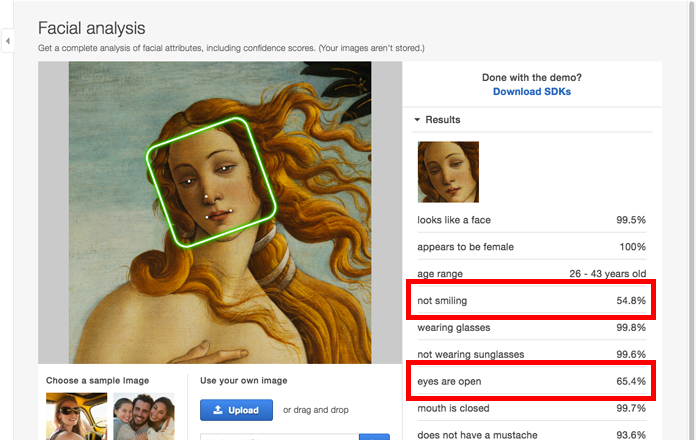
Task: Click the highlighted 'not smiling' row
Action: click(x=531, y=300)
